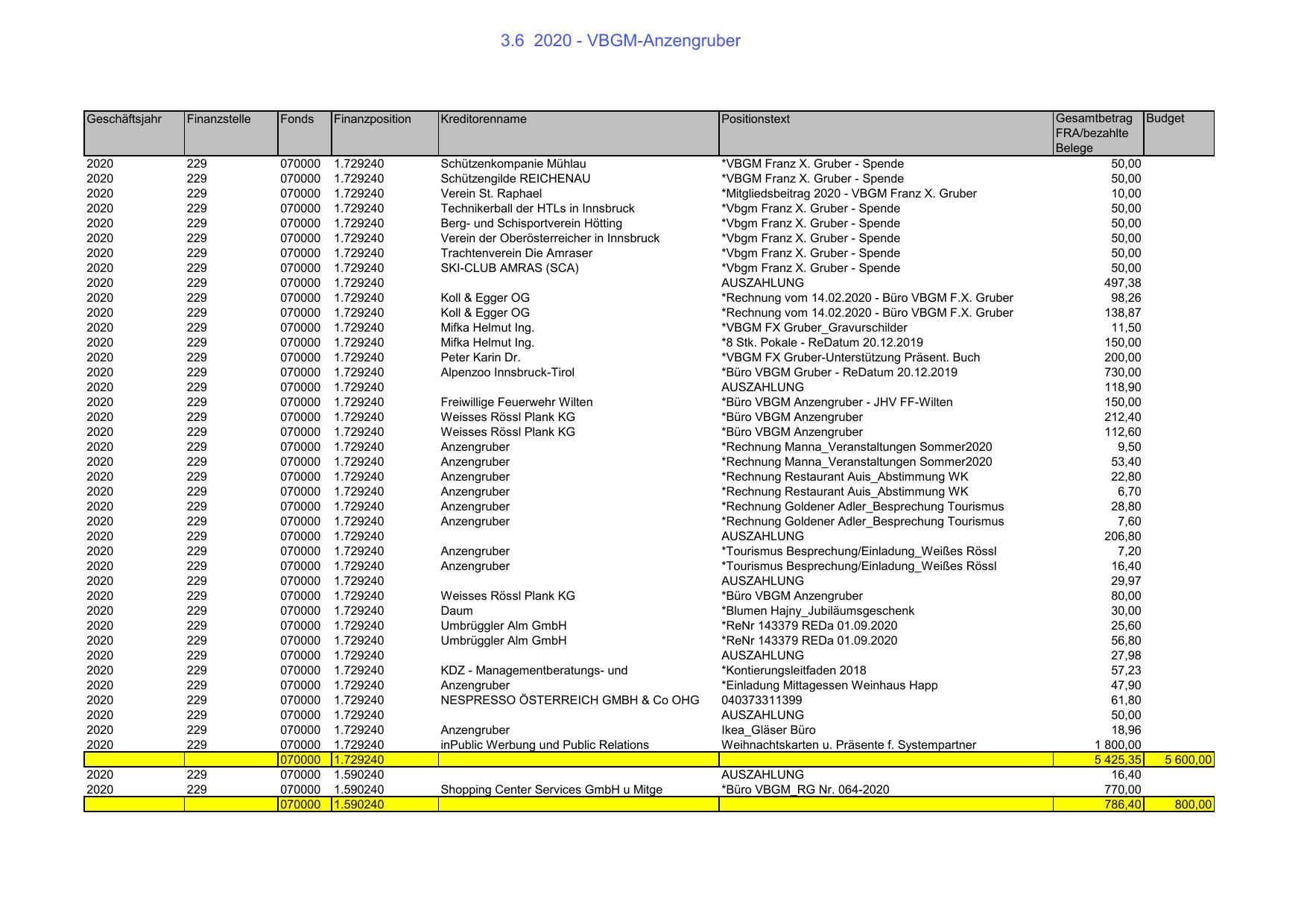1307x924 pixels.
Task: Click the Alpenzoo Innsbruck-Tirol entry
Action: 507,373
